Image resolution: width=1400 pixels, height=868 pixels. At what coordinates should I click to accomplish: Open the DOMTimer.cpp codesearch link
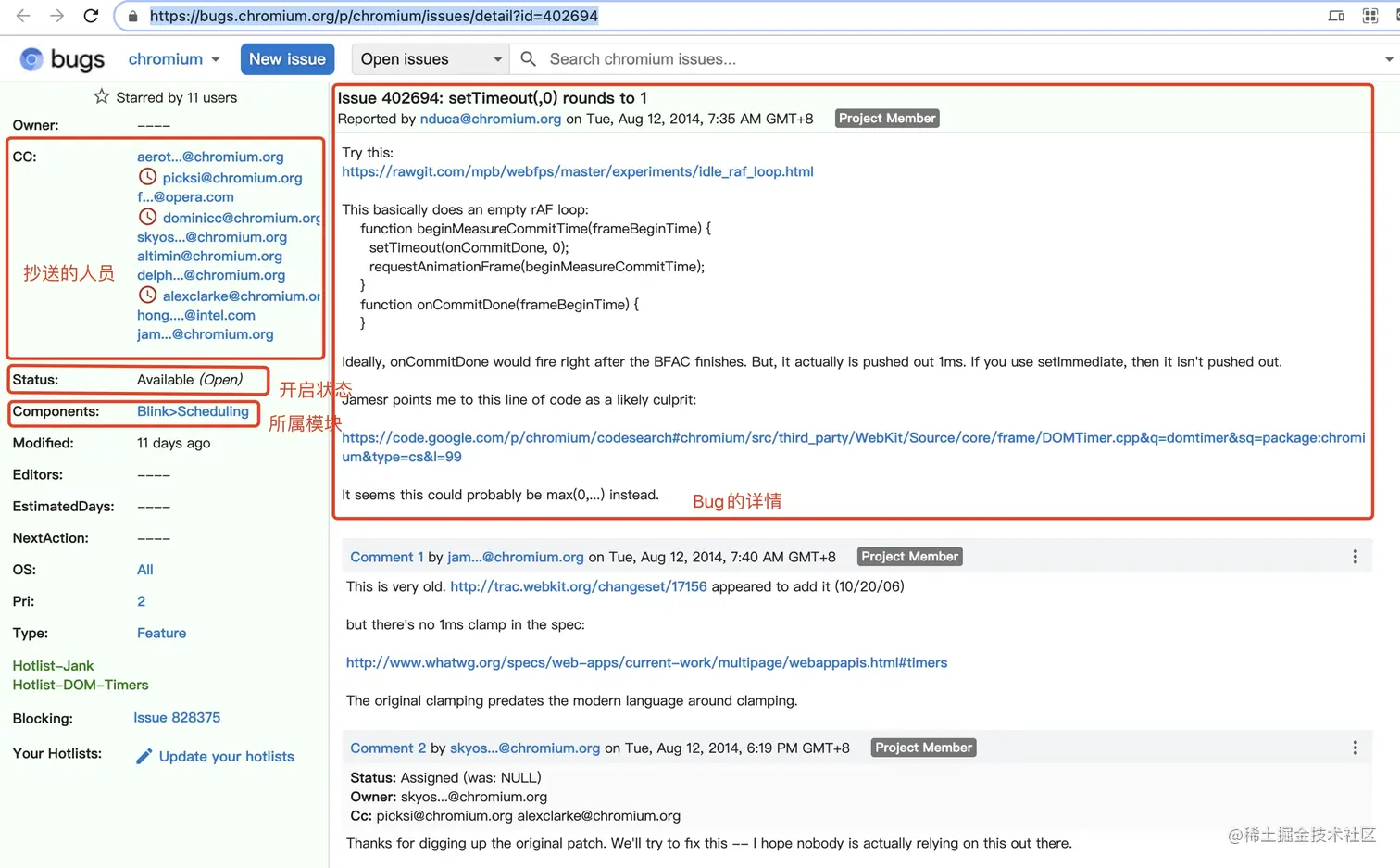[854, 447]
